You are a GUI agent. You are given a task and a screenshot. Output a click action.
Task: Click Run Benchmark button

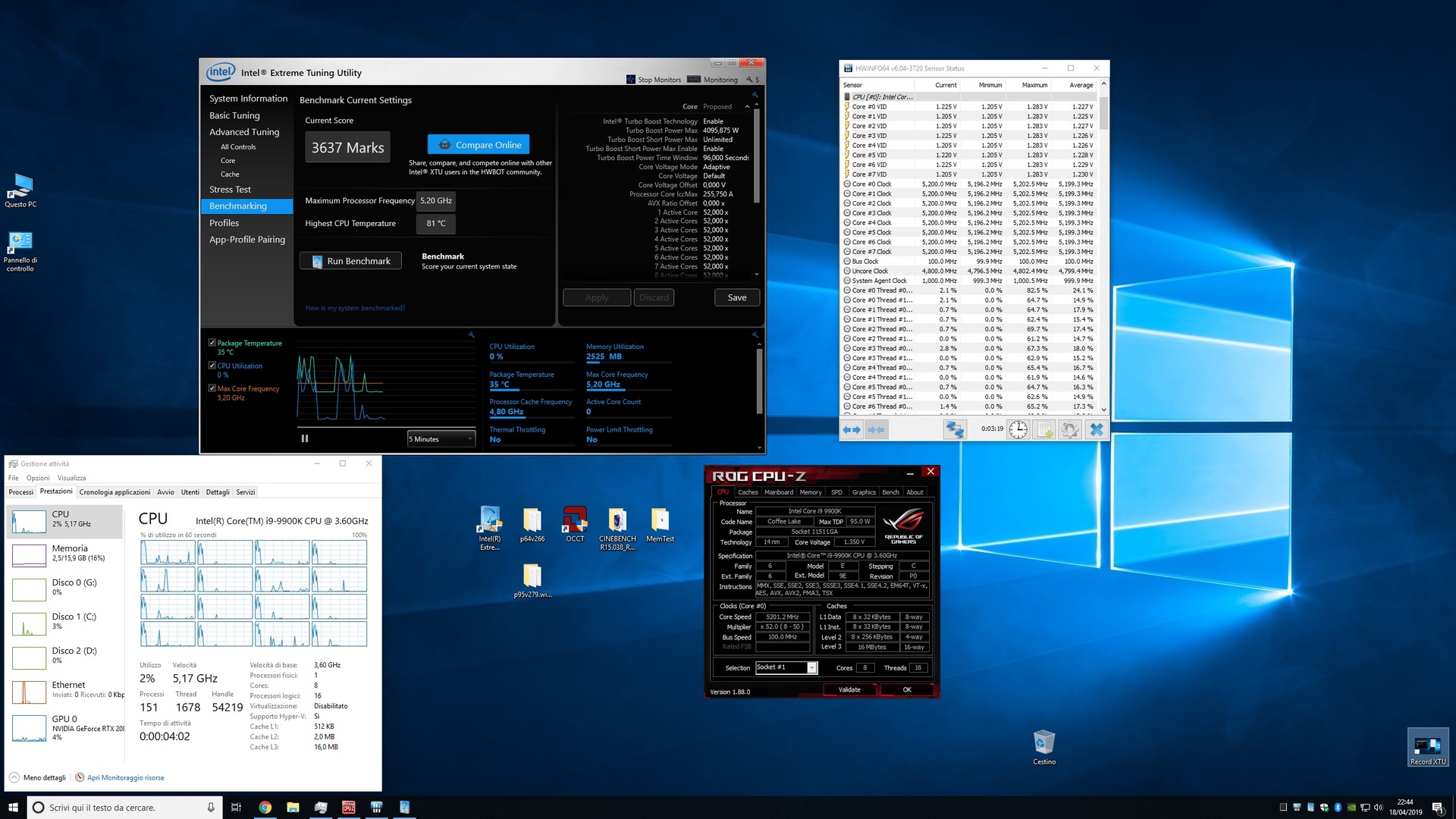coord(350,261)
